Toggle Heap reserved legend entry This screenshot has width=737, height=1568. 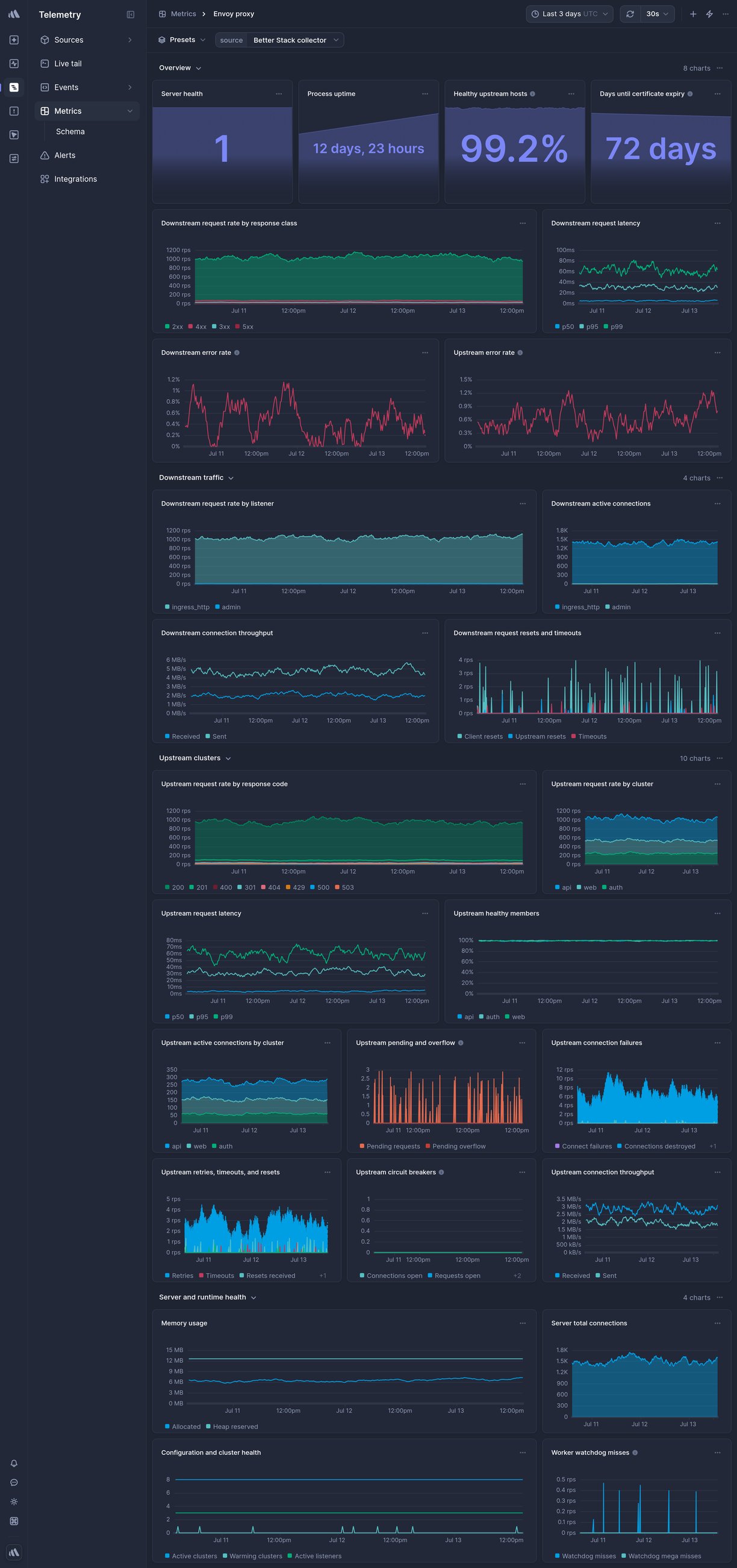point(232,1427)
